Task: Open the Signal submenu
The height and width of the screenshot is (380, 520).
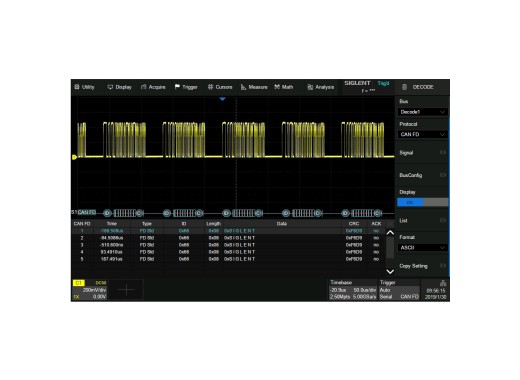Action: coord(422,153)
